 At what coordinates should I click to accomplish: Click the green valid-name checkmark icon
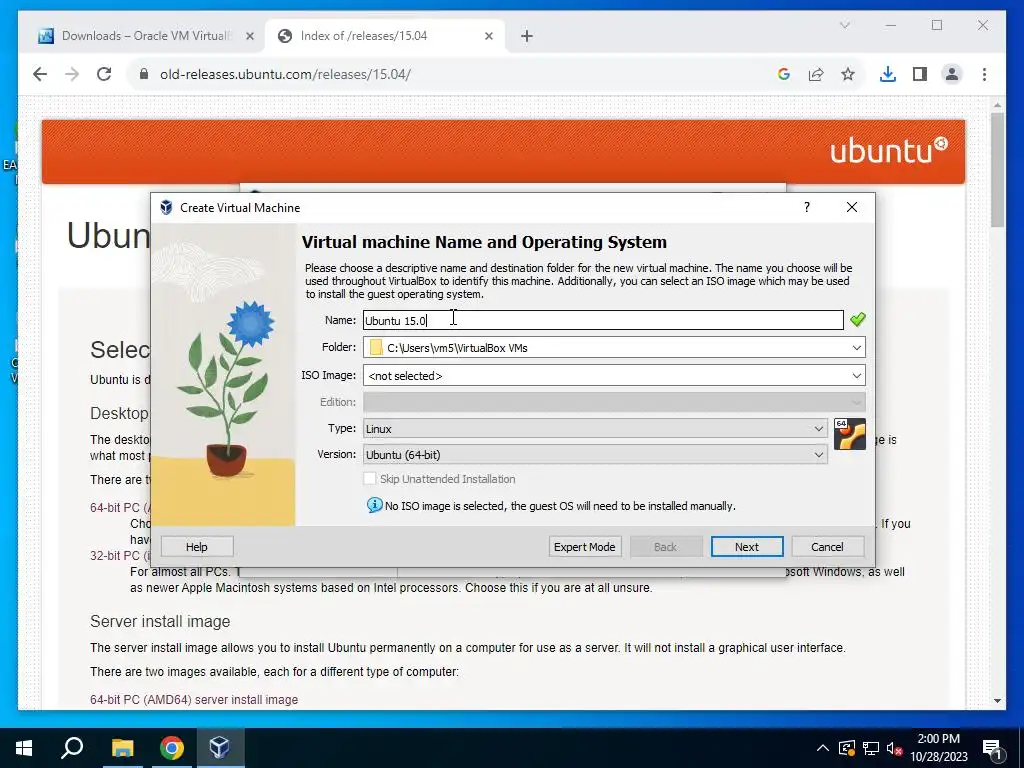[x=857, y=319]
